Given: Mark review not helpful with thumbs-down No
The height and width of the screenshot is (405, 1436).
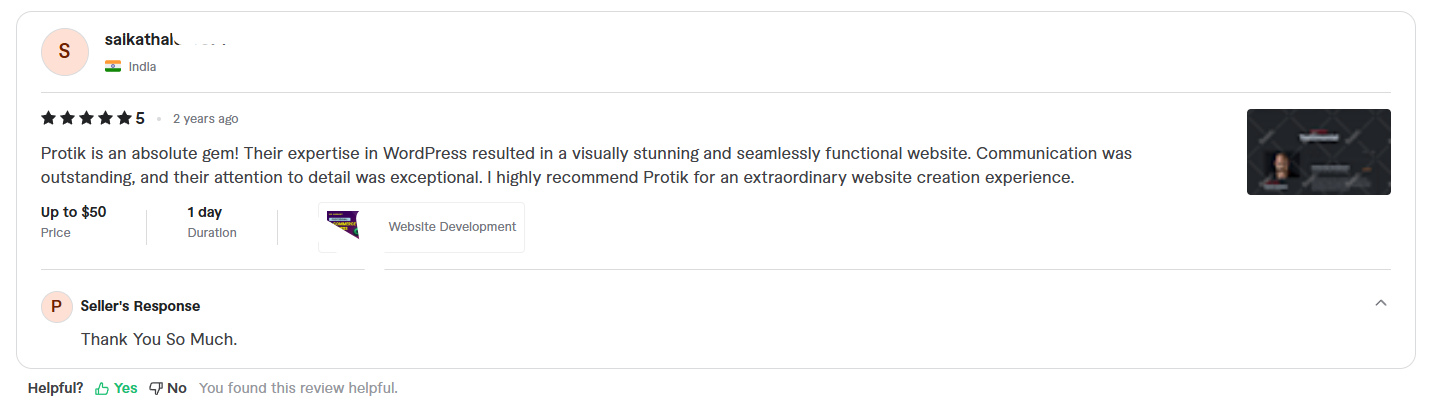Looking at the screenshot, I should (168, 388).
